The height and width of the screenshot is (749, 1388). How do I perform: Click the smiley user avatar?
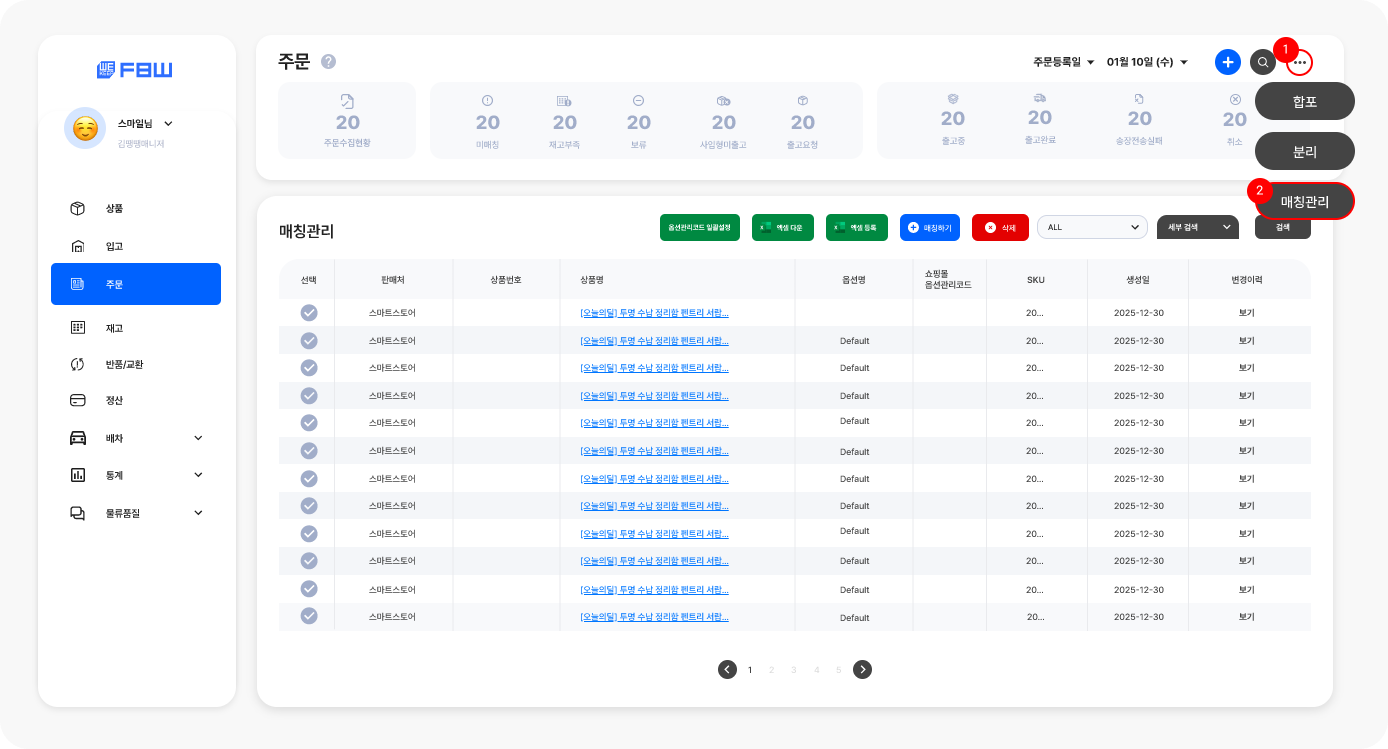85,128
